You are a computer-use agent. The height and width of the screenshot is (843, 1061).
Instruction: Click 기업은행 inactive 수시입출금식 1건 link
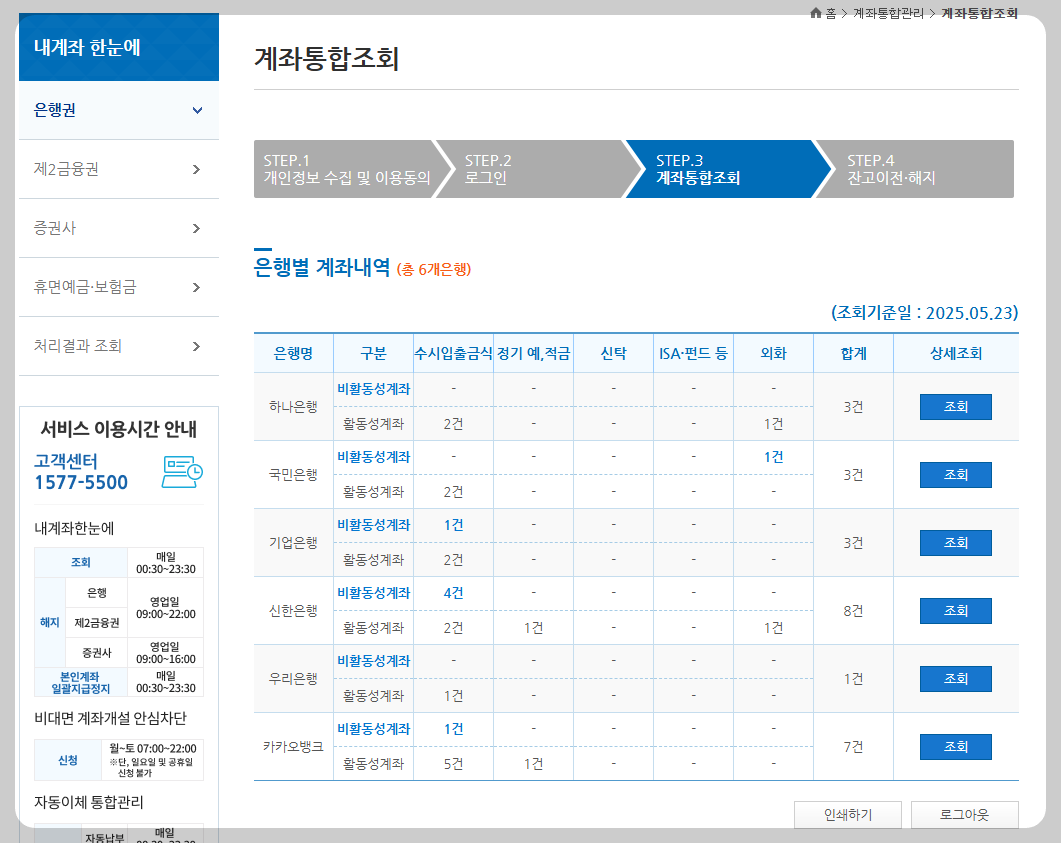453,525
